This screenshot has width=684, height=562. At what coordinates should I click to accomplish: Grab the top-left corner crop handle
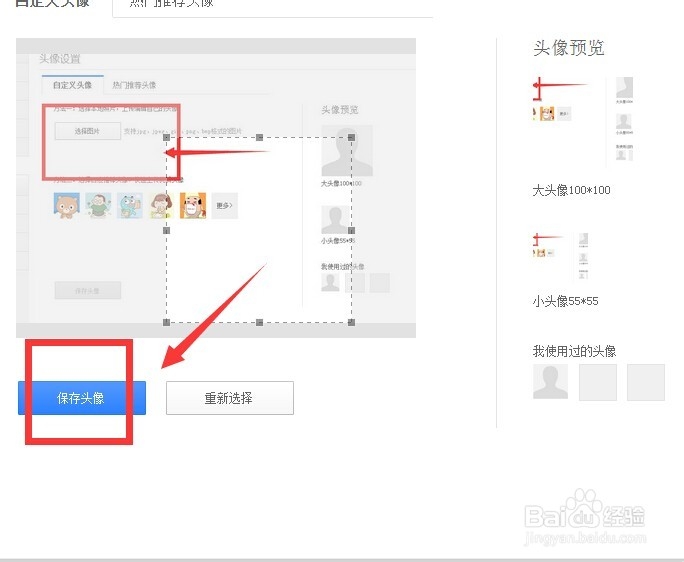click(x=166, y=137)
